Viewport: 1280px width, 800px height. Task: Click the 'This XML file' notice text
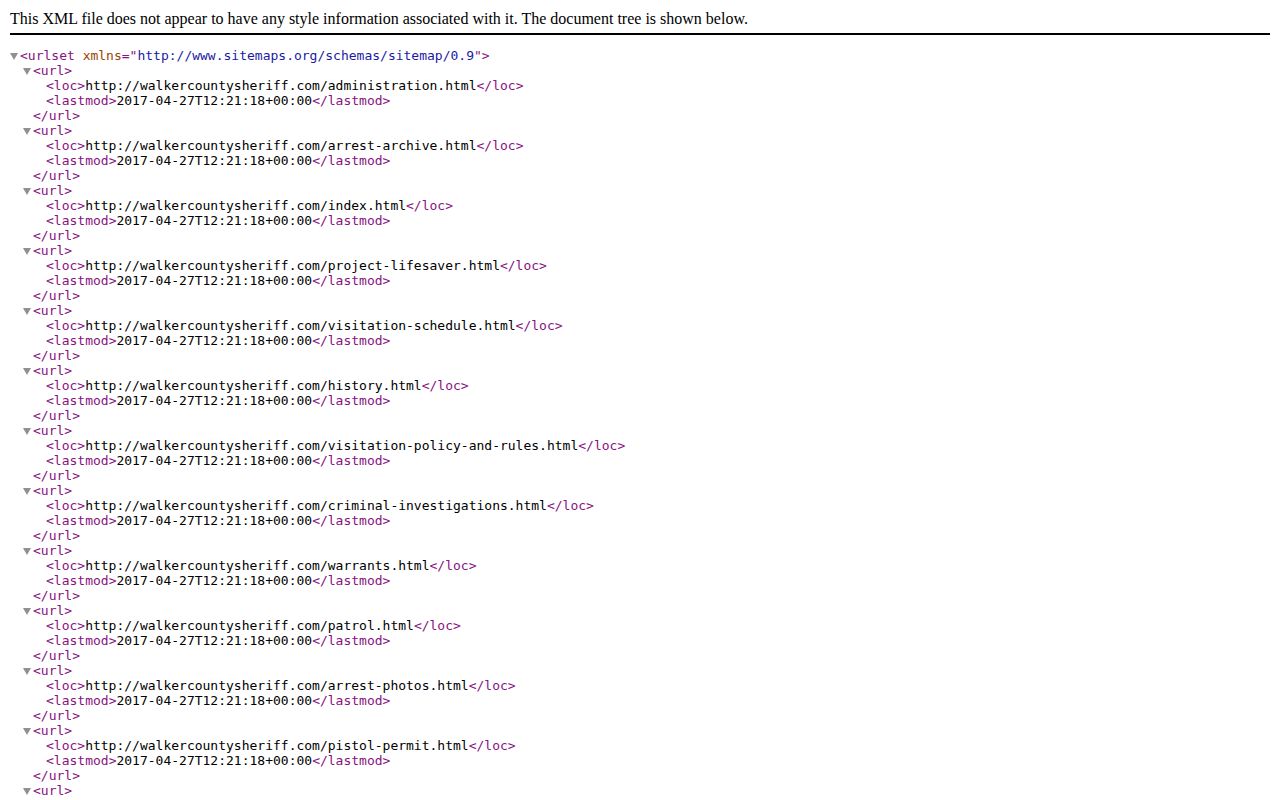[x=379, y=19]
